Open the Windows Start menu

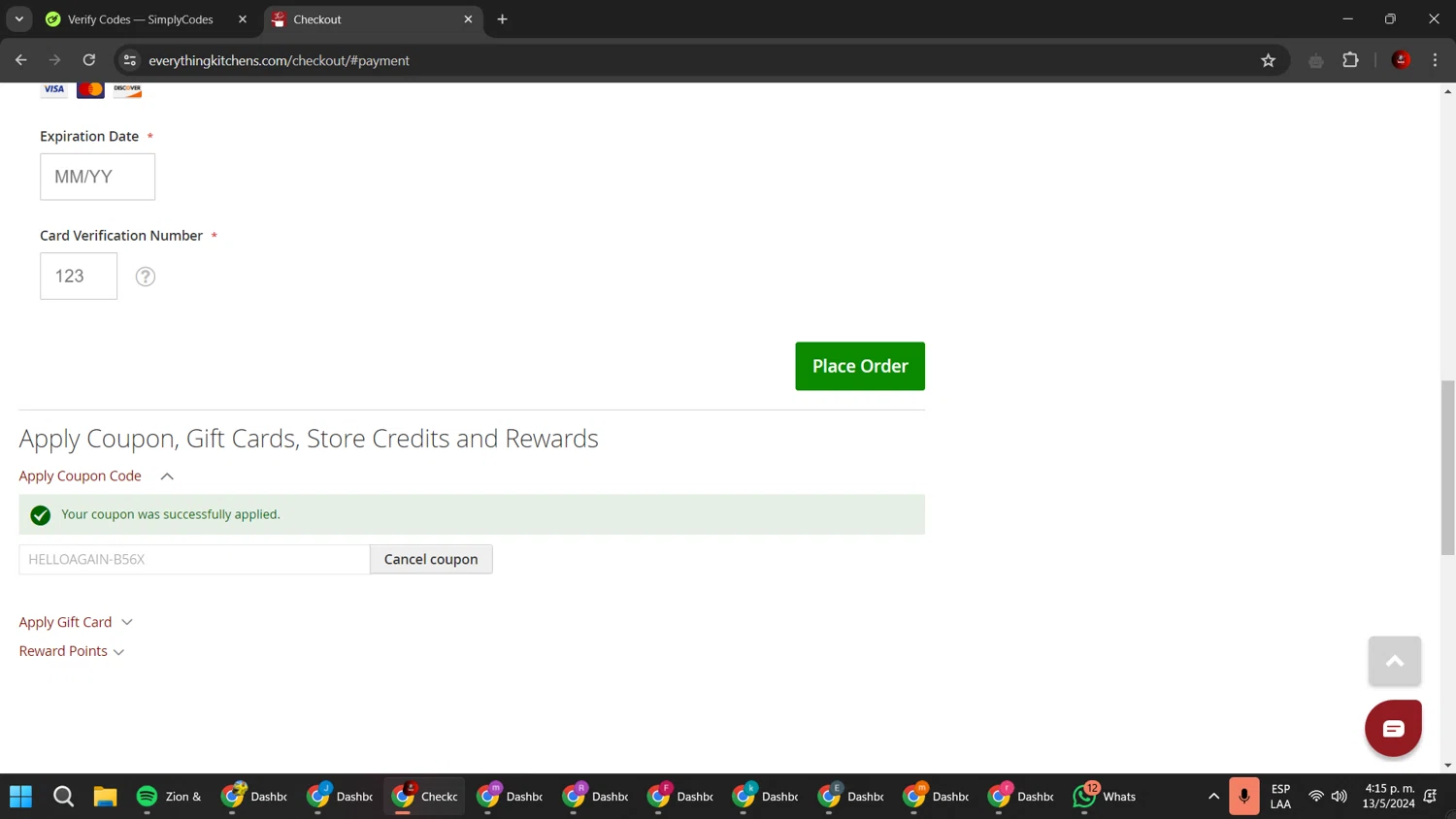click(x=21, y=797)
